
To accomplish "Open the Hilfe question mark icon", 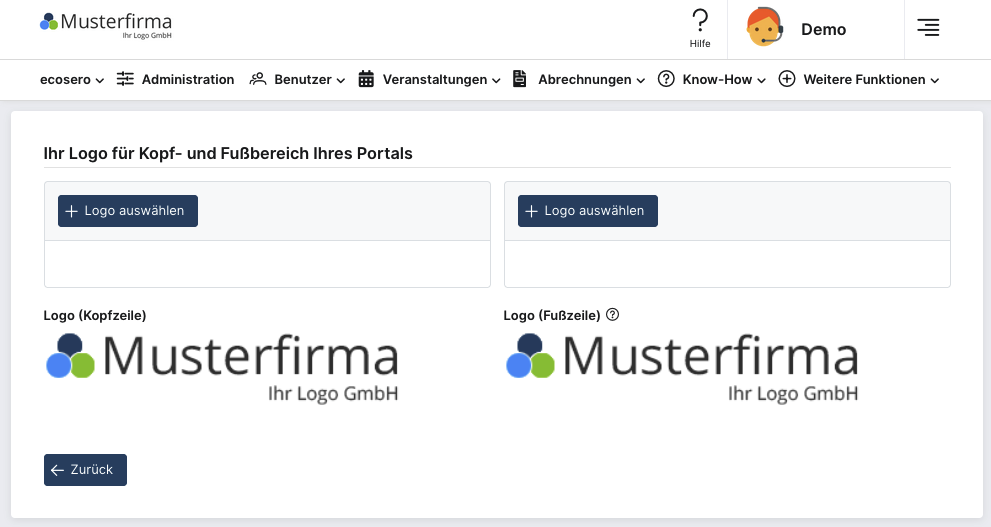I will 700,21.
